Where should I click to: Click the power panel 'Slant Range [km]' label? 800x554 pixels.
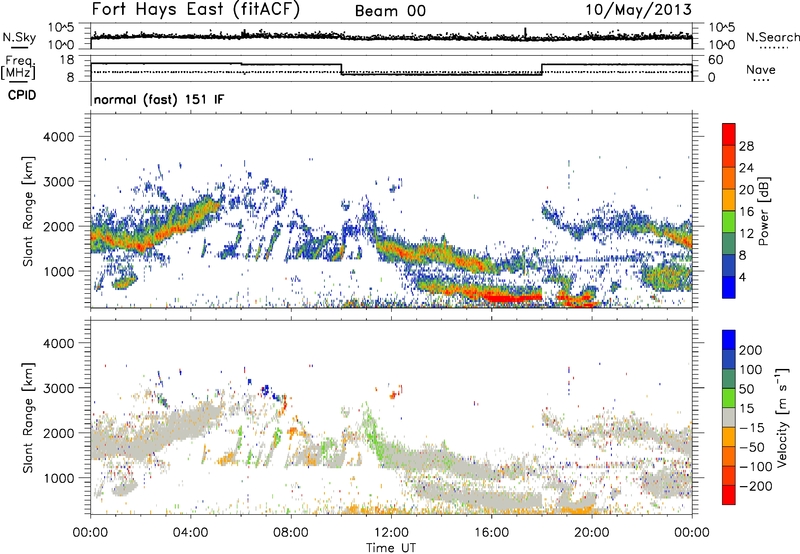pos(28,211)
